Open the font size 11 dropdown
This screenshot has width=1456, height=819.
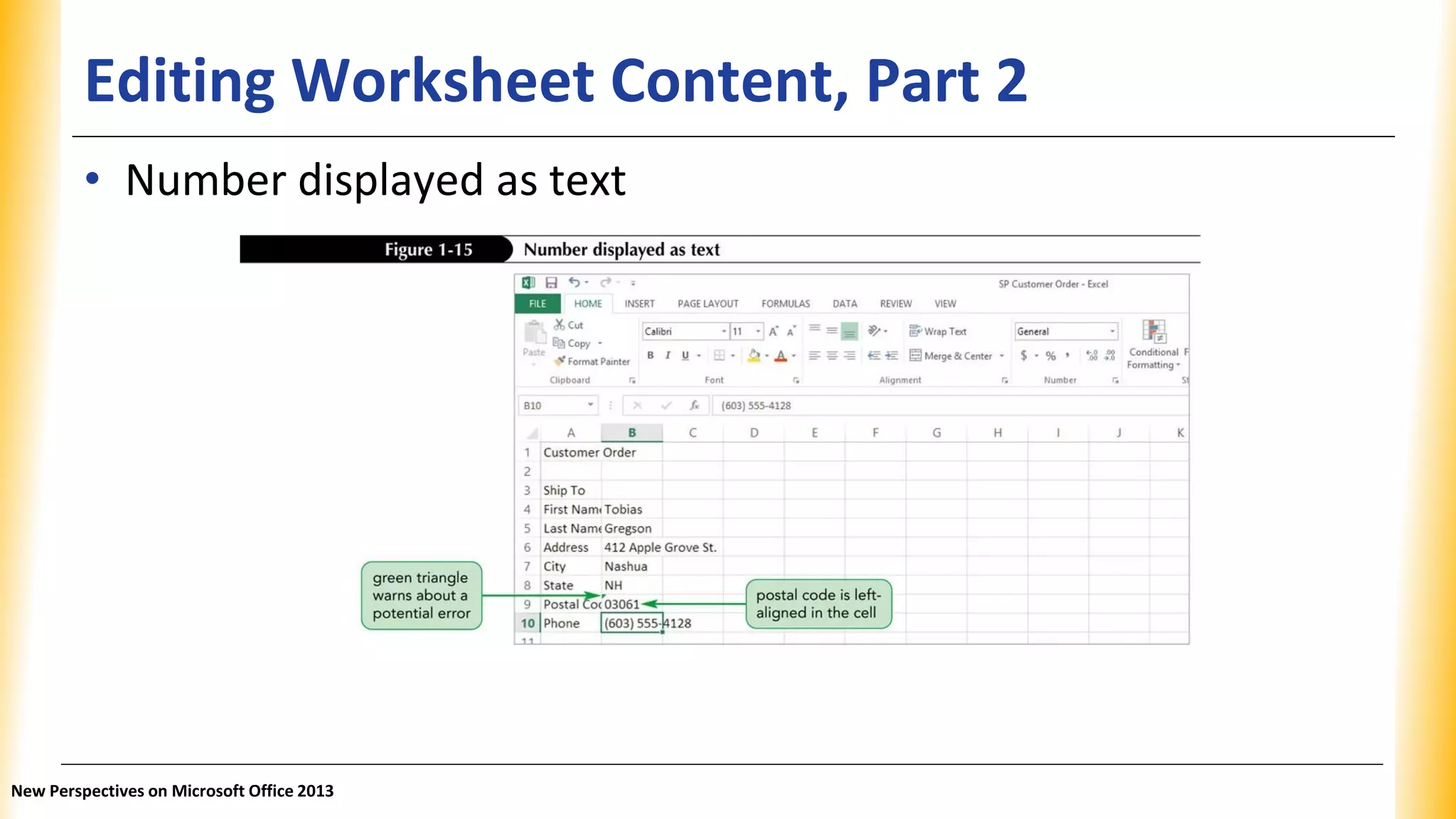(758, 331)
